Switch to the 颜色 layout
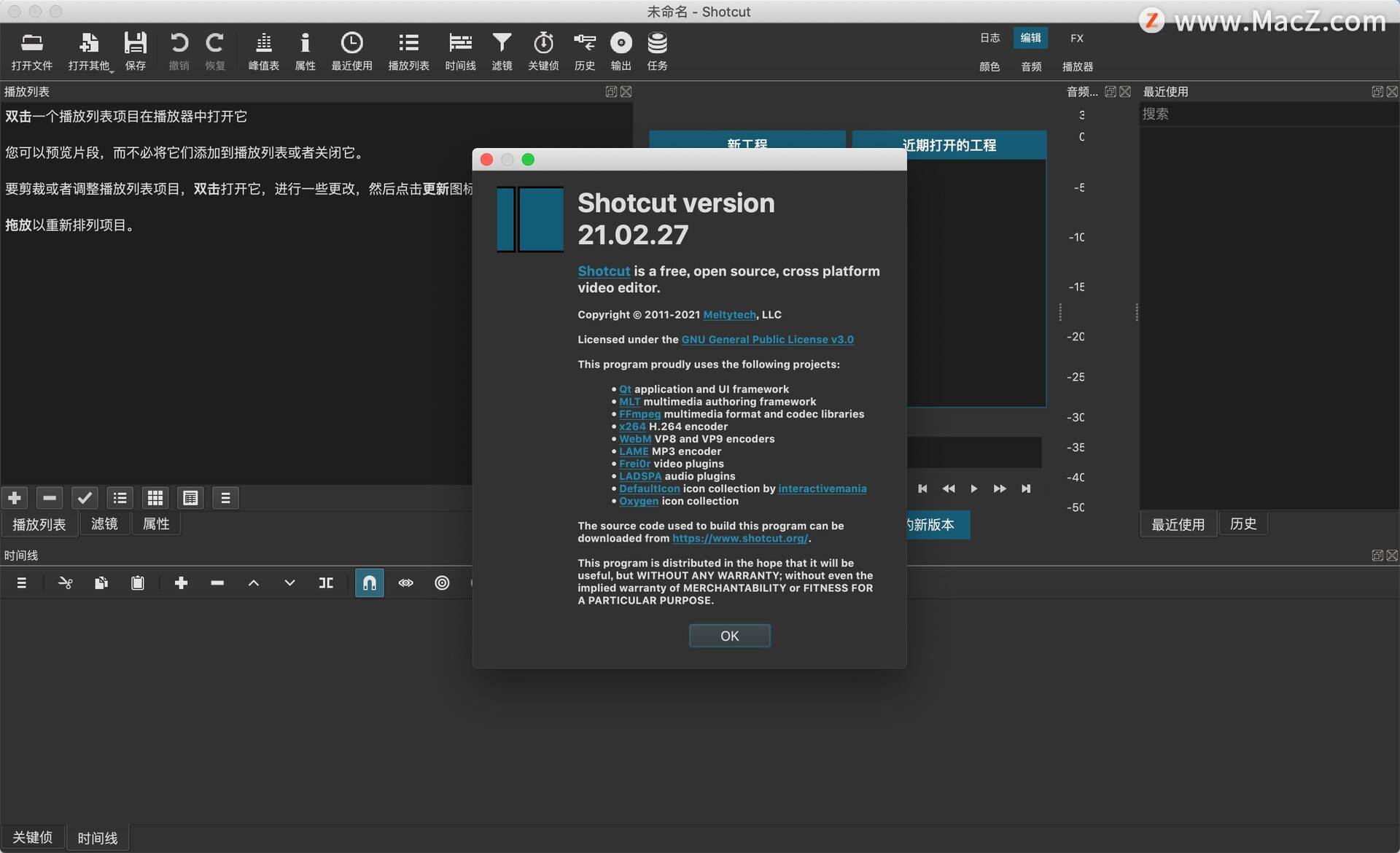Viewport: 1400px width, 853px height. click(x=989, y=66)
